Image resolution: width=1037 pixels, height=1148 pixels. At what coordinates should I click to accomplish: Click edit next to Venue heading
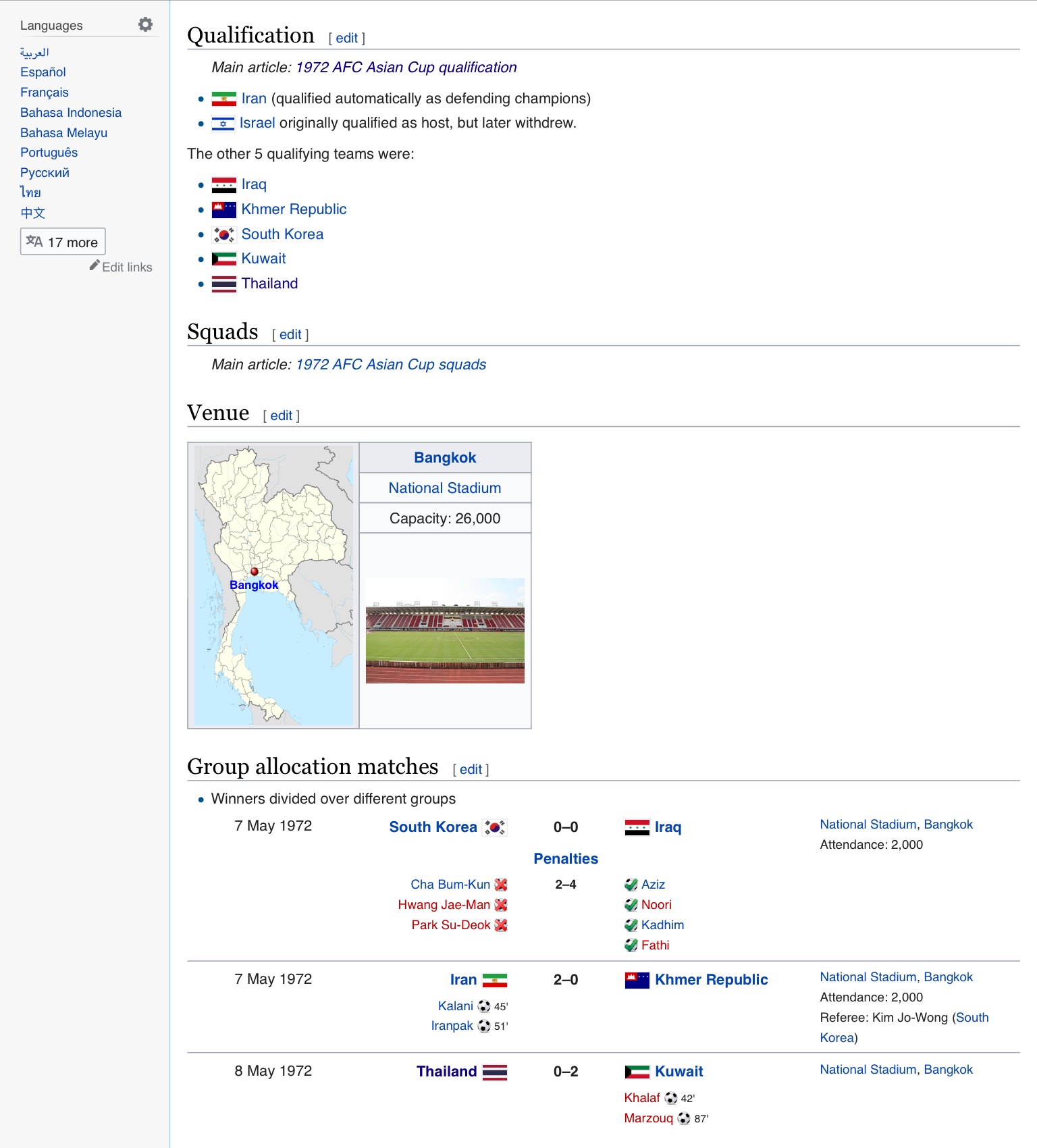click(x=282, y=416)
